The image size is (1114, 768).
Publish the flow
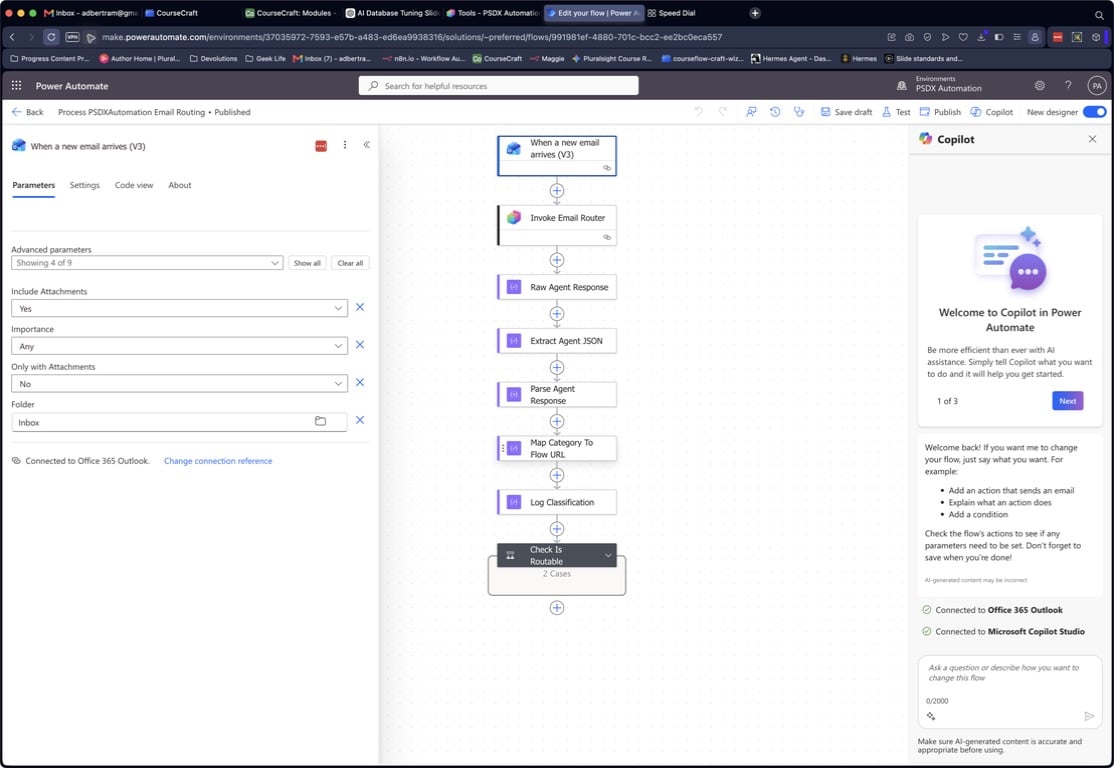pos(940,112)
